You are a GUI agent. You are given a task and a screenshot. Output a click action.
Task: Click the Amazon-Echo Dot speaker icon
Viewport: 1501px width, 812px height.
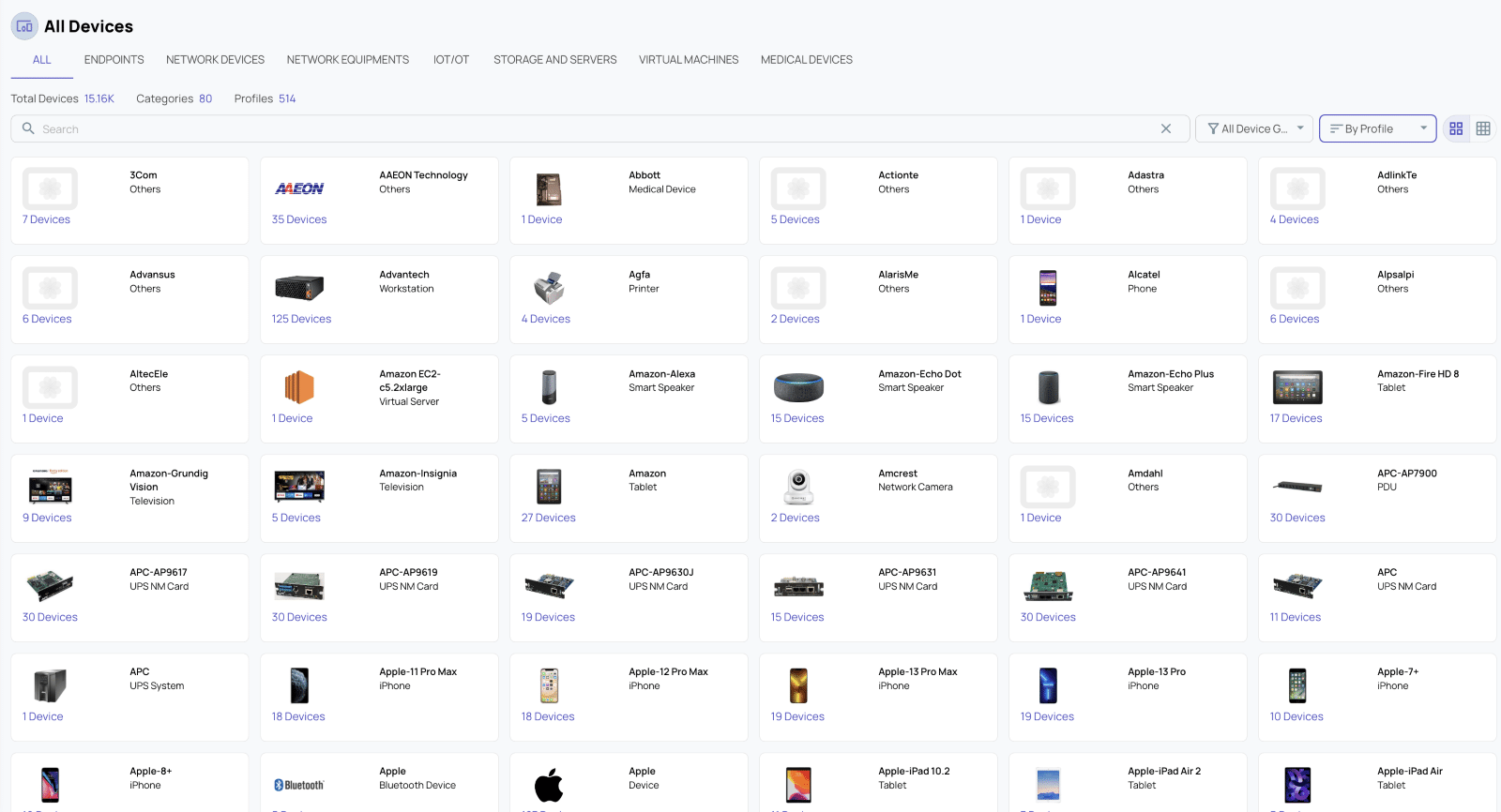pyautogui.click(x=798, y=387)
